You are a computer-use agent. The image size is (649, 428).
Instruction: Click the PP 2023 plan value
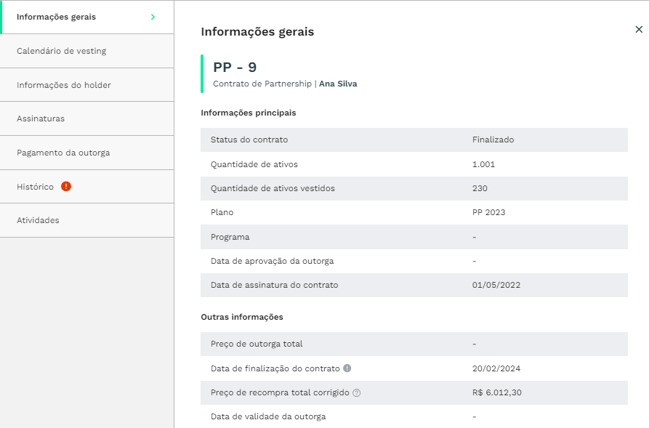[x=489, y=212]
